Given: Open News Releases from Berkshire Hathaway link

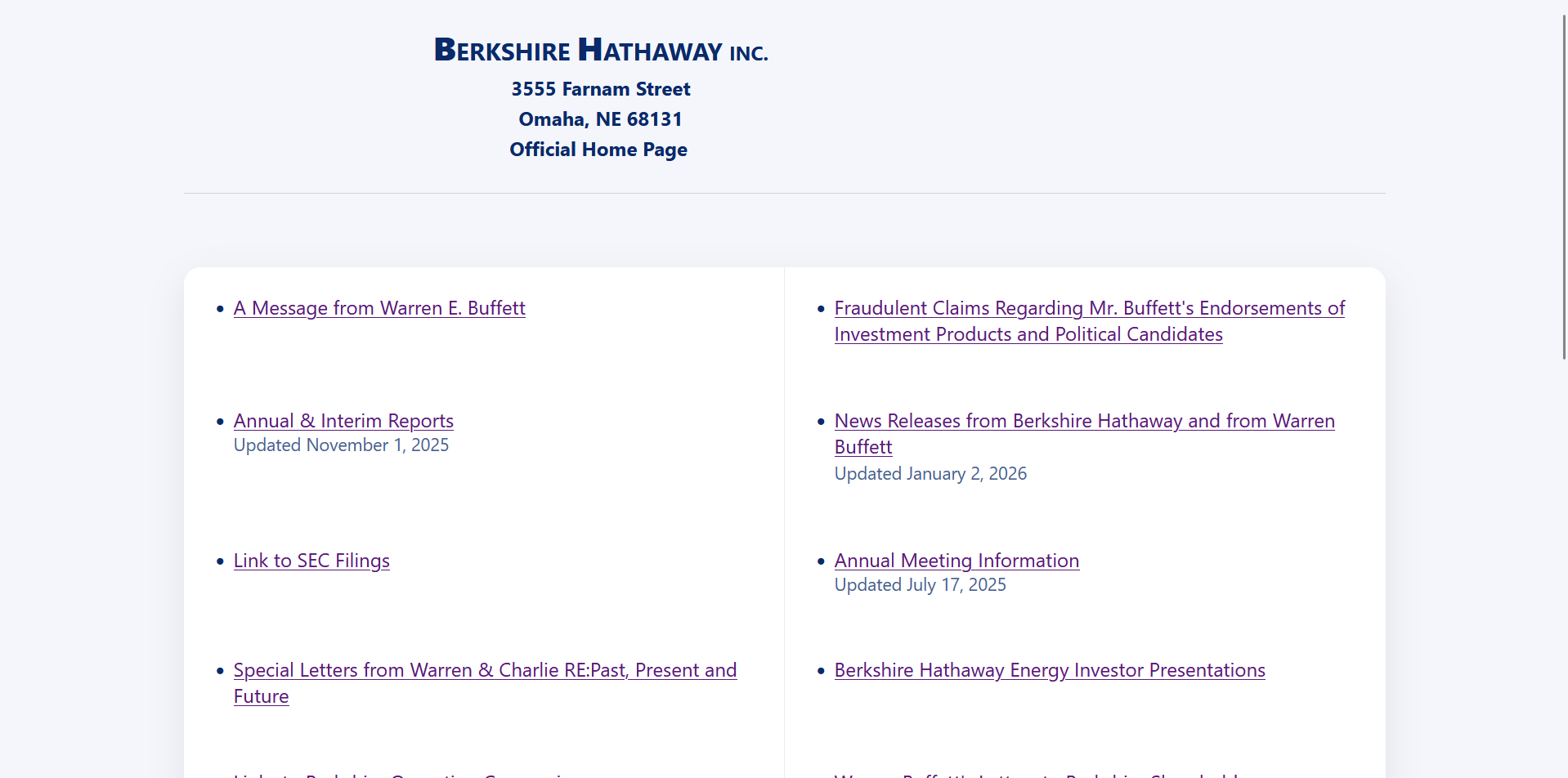Looking at the screenshot, I should [x=1084, y=421].
